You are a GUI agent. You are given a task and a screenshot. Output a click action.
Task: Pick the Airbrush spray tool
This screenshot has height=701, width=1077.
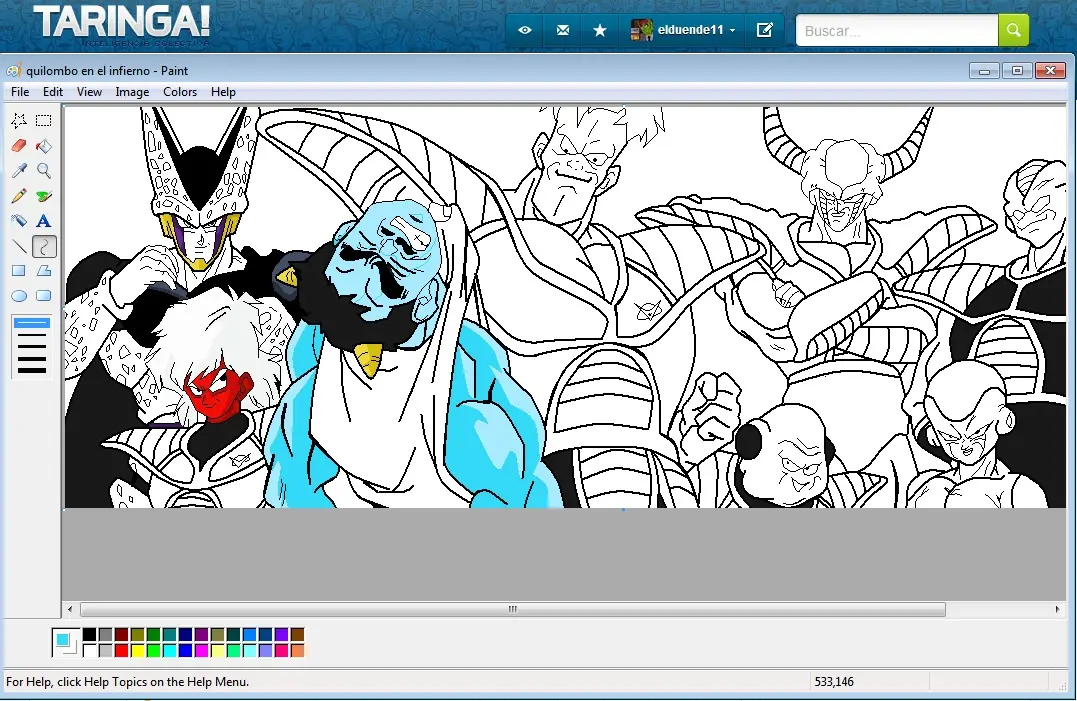pos(19,220)
